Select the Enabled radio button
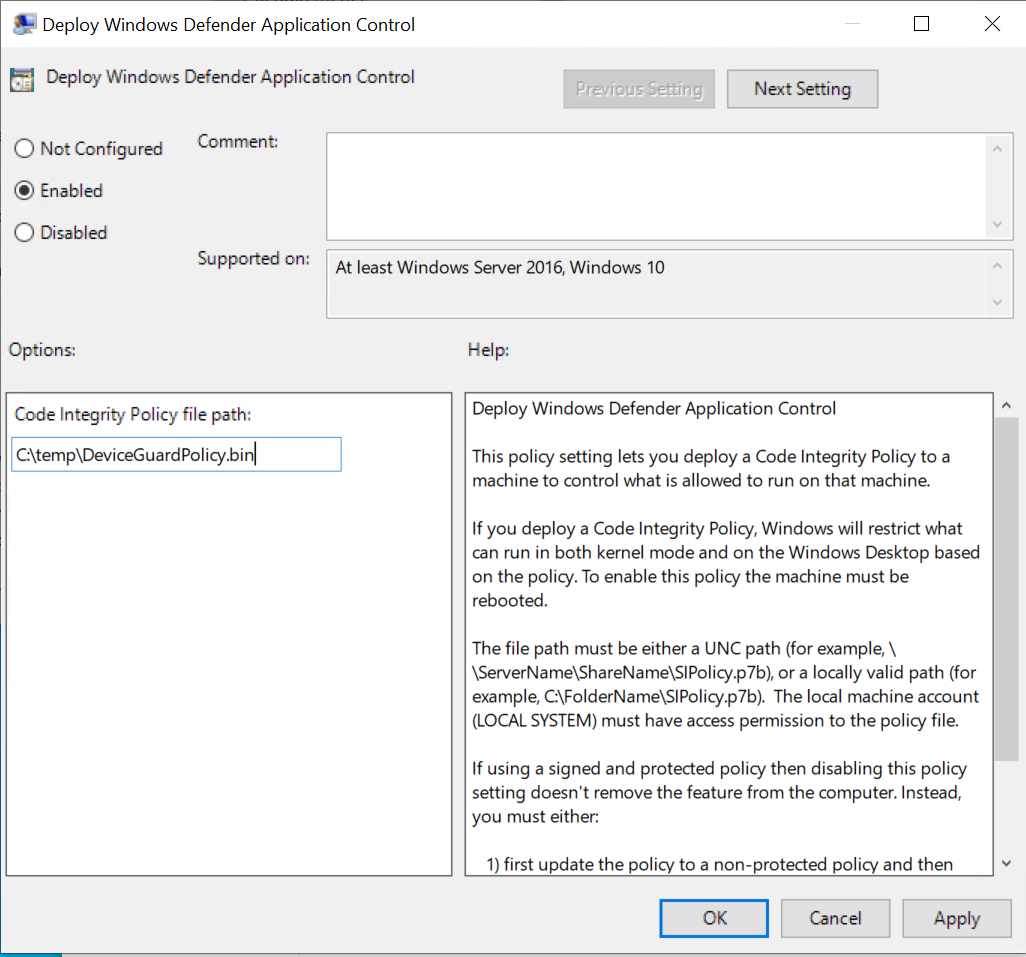Image resolution: width=1026 pixels, height=957 pixels. point(25,191)
